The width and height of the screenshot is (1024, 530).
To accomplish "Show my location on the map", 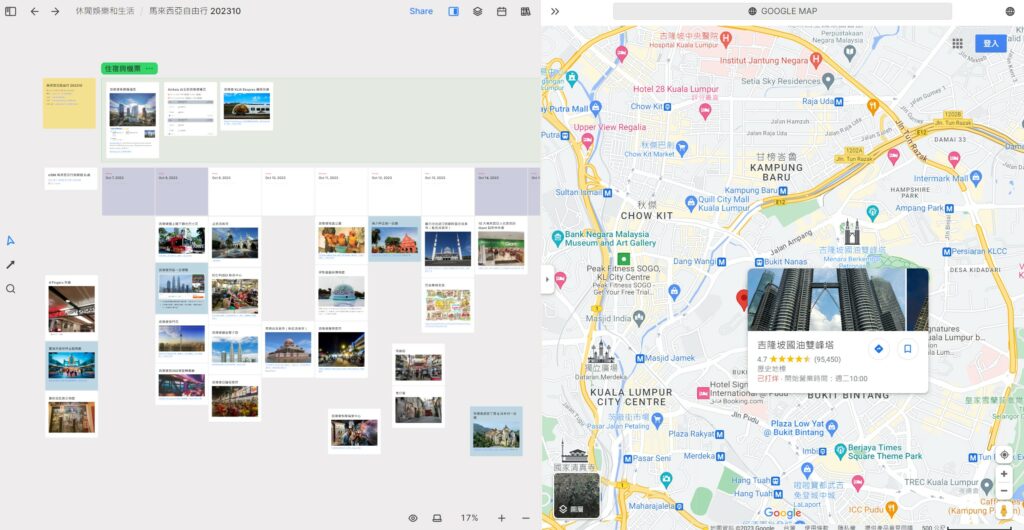I will [x=1004, y=455].
